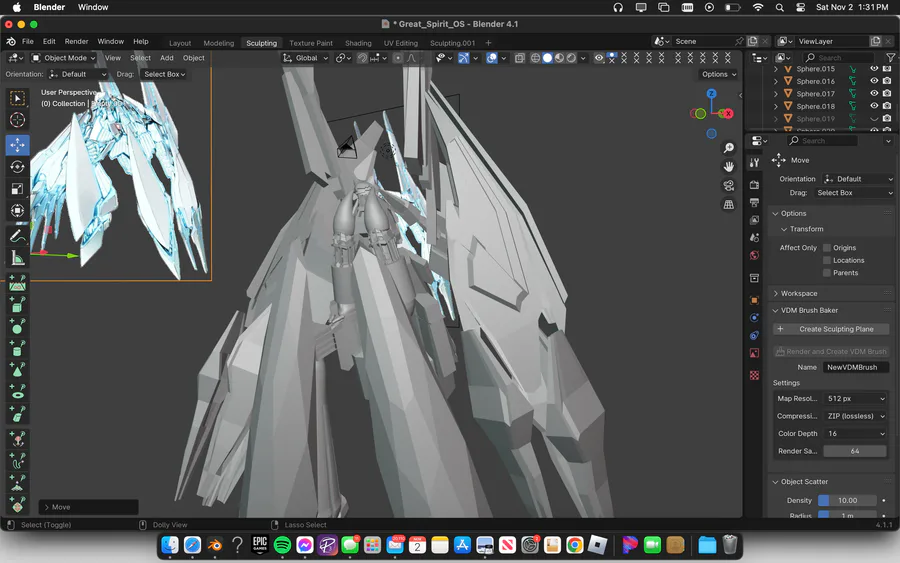Add a new workspace tab
The width and height of the screenshot is (900, 563).
point(488,43)
